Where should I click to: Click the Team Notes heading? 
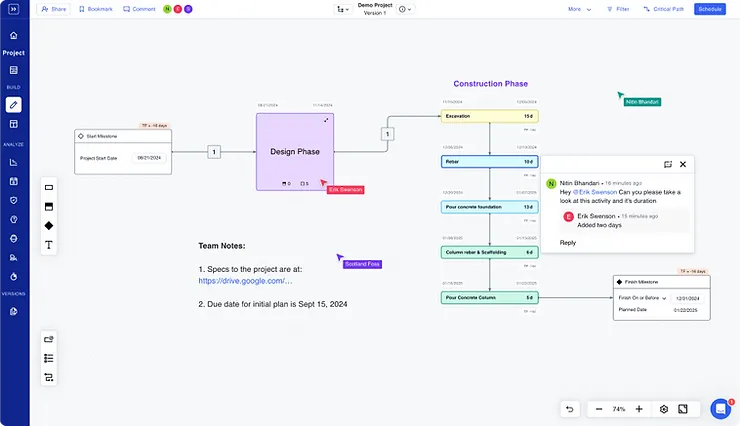(222, 246)
